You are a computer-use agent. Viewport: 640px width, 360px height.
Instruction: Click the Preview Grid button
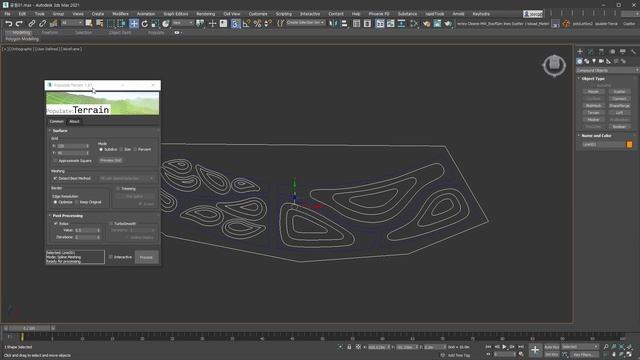click(x=111, y=160)
